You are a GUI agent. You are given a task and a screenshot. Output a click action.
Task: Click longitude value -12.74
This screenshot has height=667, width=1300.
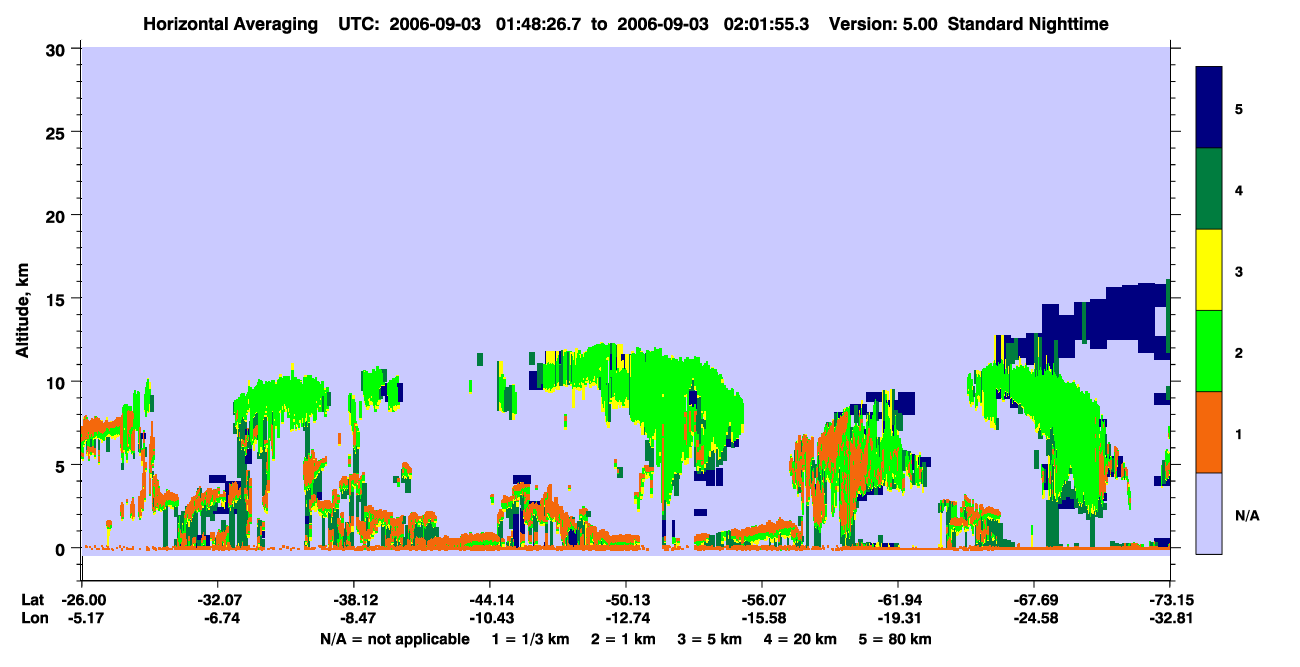pyautogui.click(x=626, y=618)
